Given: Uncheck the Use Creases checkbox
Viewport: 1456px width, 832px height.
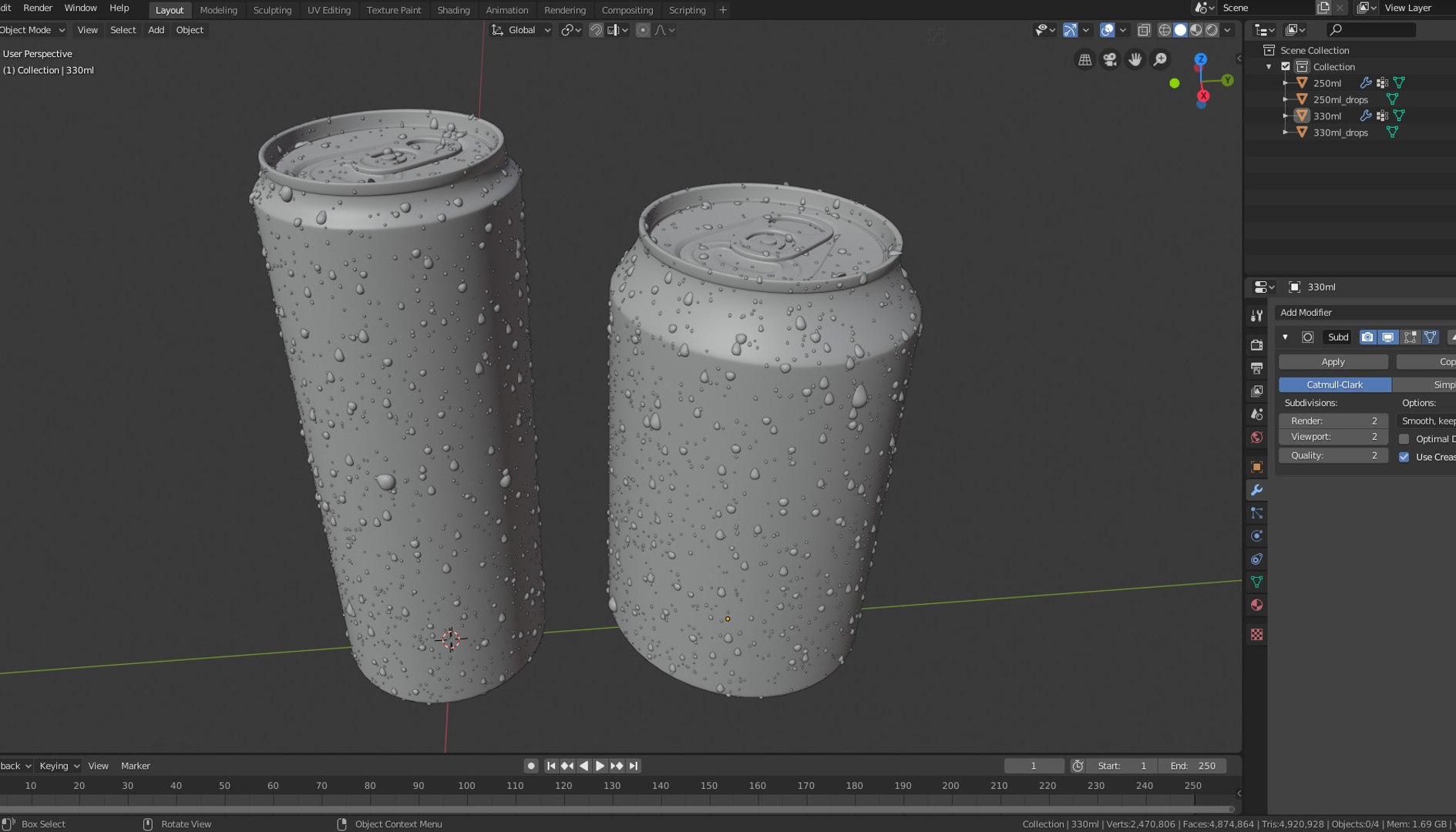Looking at the screenshot, I should pyautogui.click(x=1404, y=457).
